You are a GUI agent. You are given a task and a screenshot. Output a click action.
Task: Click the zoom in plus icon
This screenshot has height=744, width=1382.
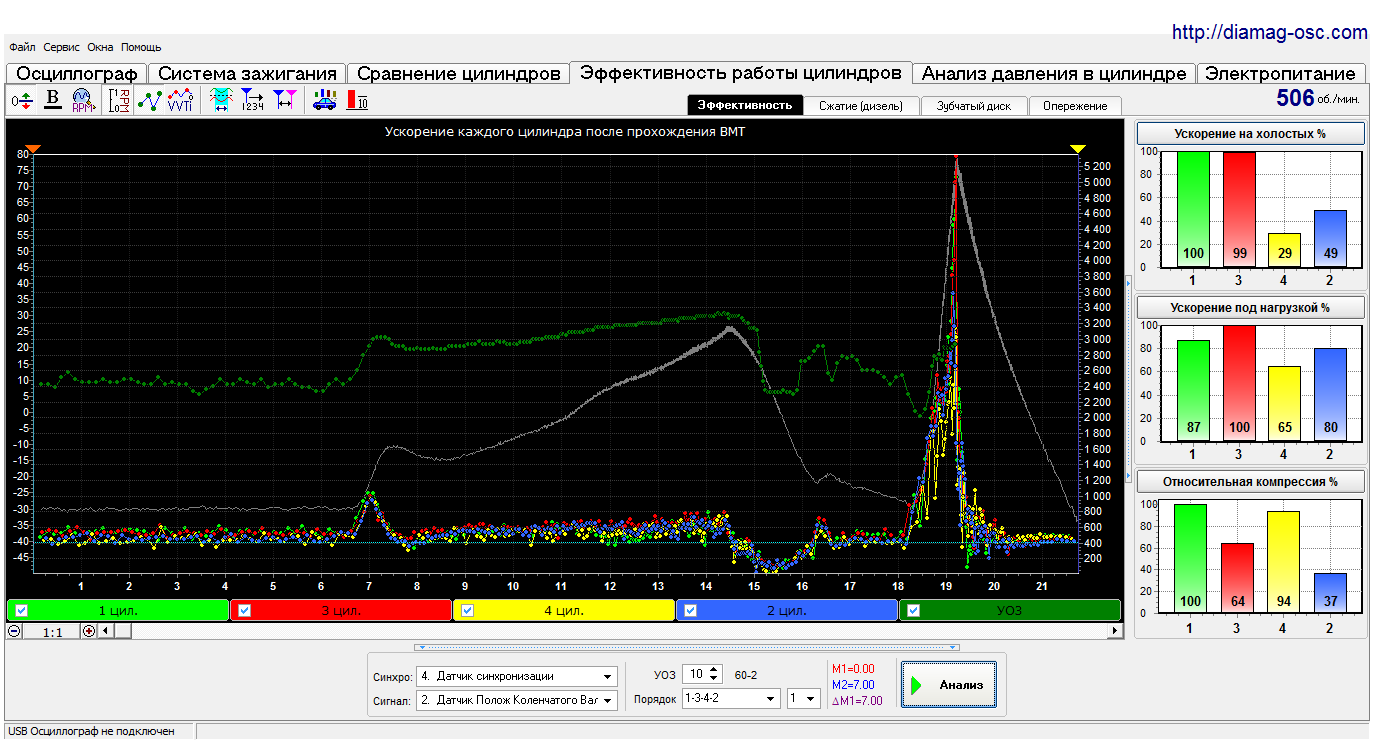point(89,631)
